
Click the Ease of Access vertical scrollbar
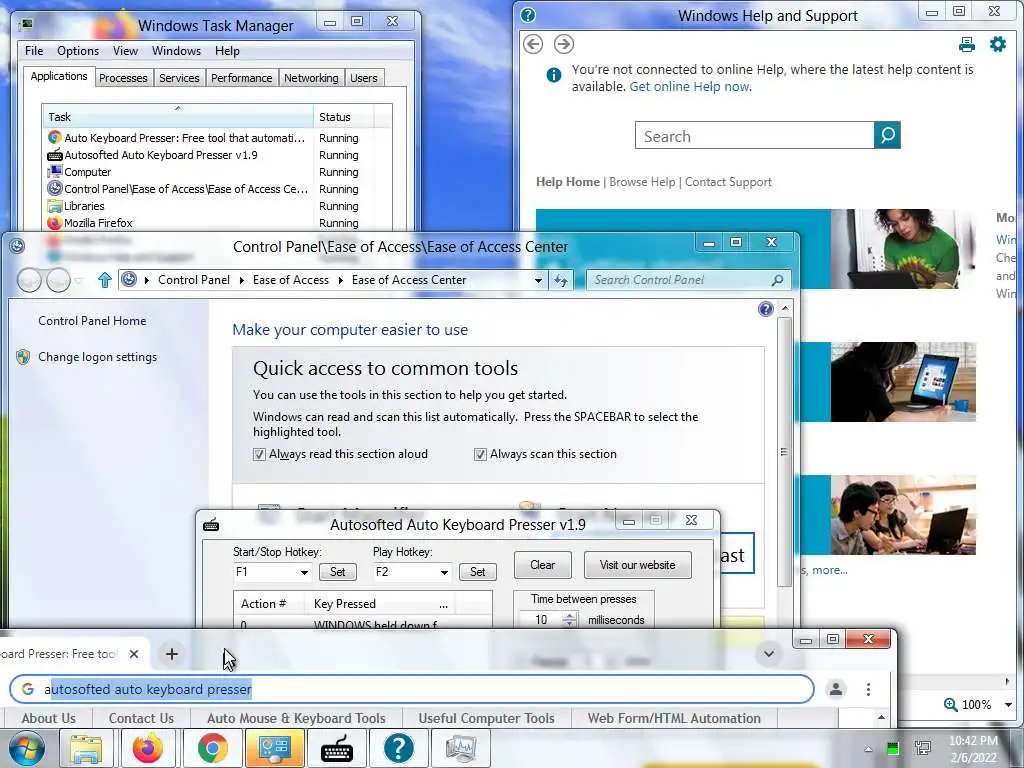click(x=784, y=451)
